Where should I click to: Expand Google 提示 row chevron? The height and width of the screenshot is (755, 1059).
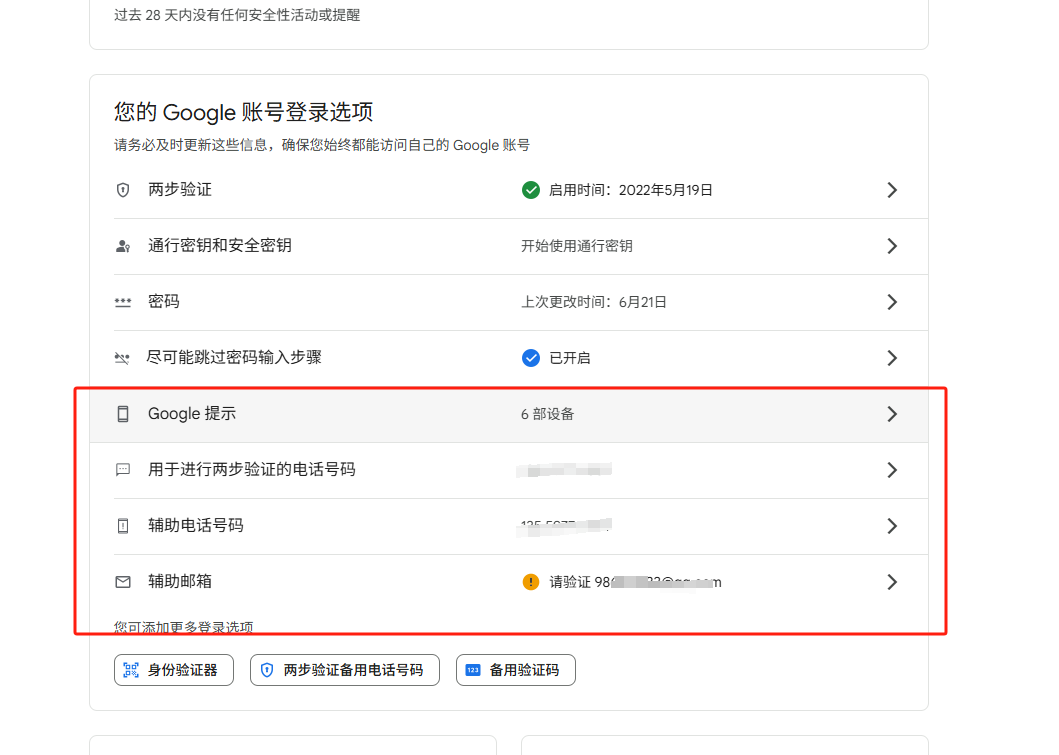(892, 414)
